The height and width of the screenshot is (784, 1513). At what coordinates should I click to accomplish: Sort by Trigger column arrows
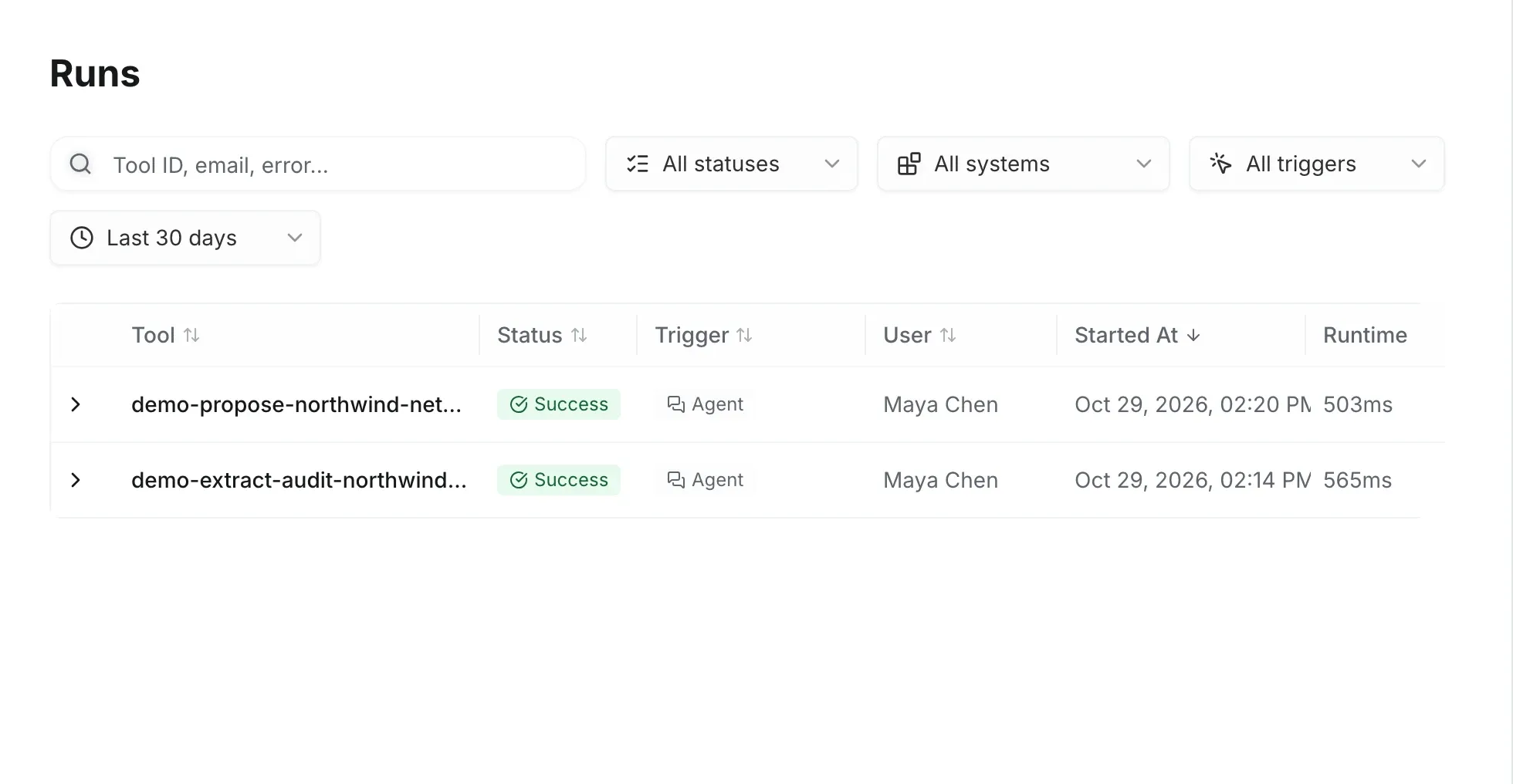click(x=744, y=335)
